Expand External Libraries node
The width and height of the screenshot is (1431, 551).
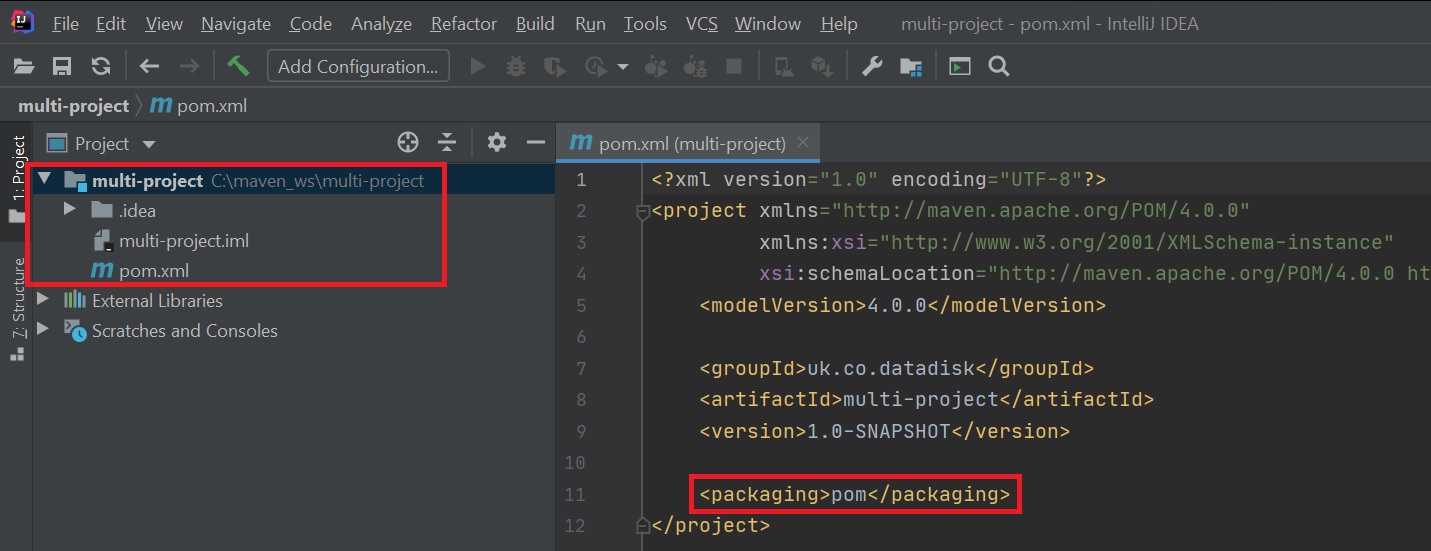tap(42, 300)
